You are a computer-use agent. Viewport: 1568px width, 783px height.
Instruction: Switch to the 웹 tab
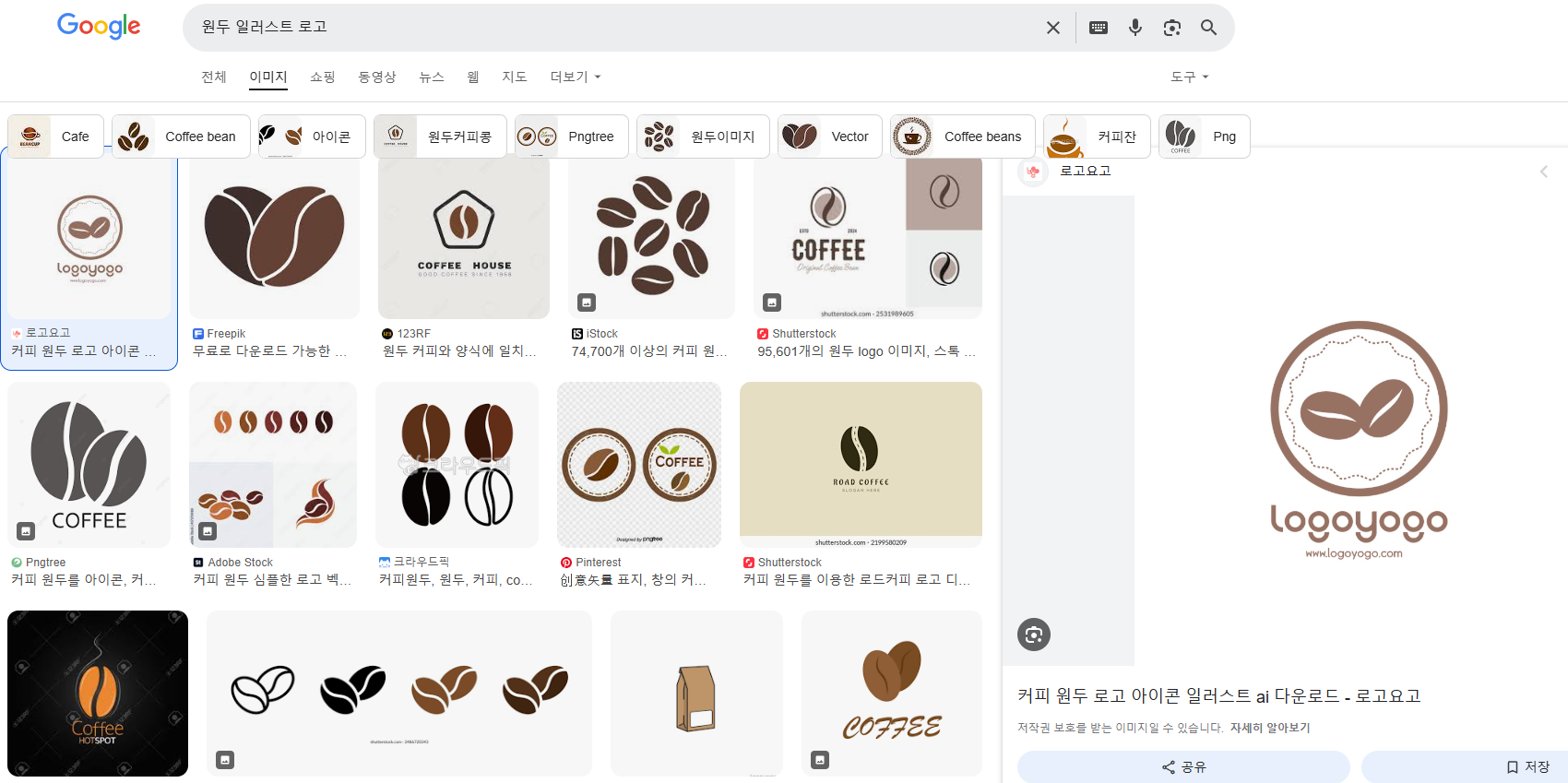point(473,77)
